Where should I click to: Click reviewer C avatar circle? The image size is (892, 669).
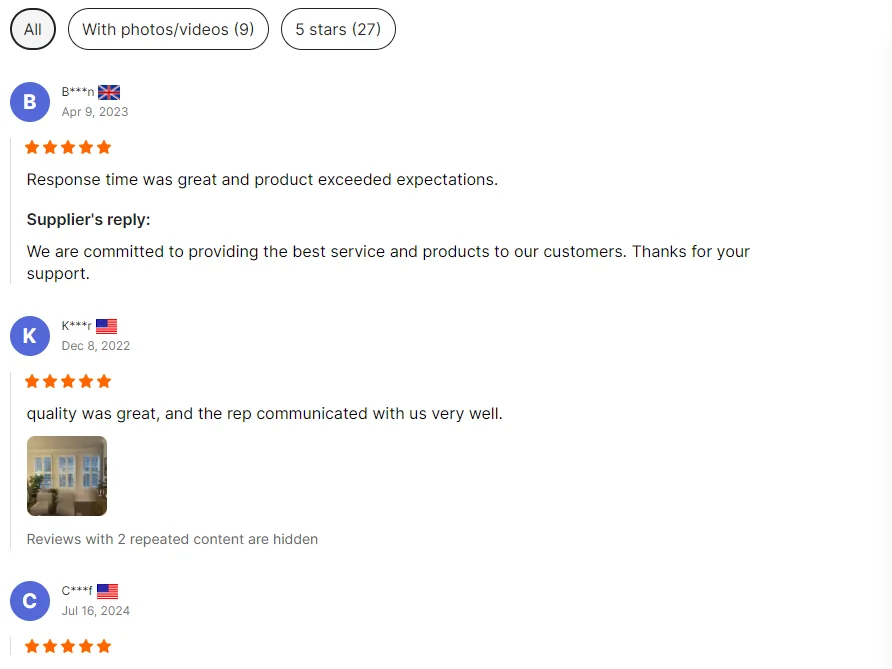tap(30, 601)
